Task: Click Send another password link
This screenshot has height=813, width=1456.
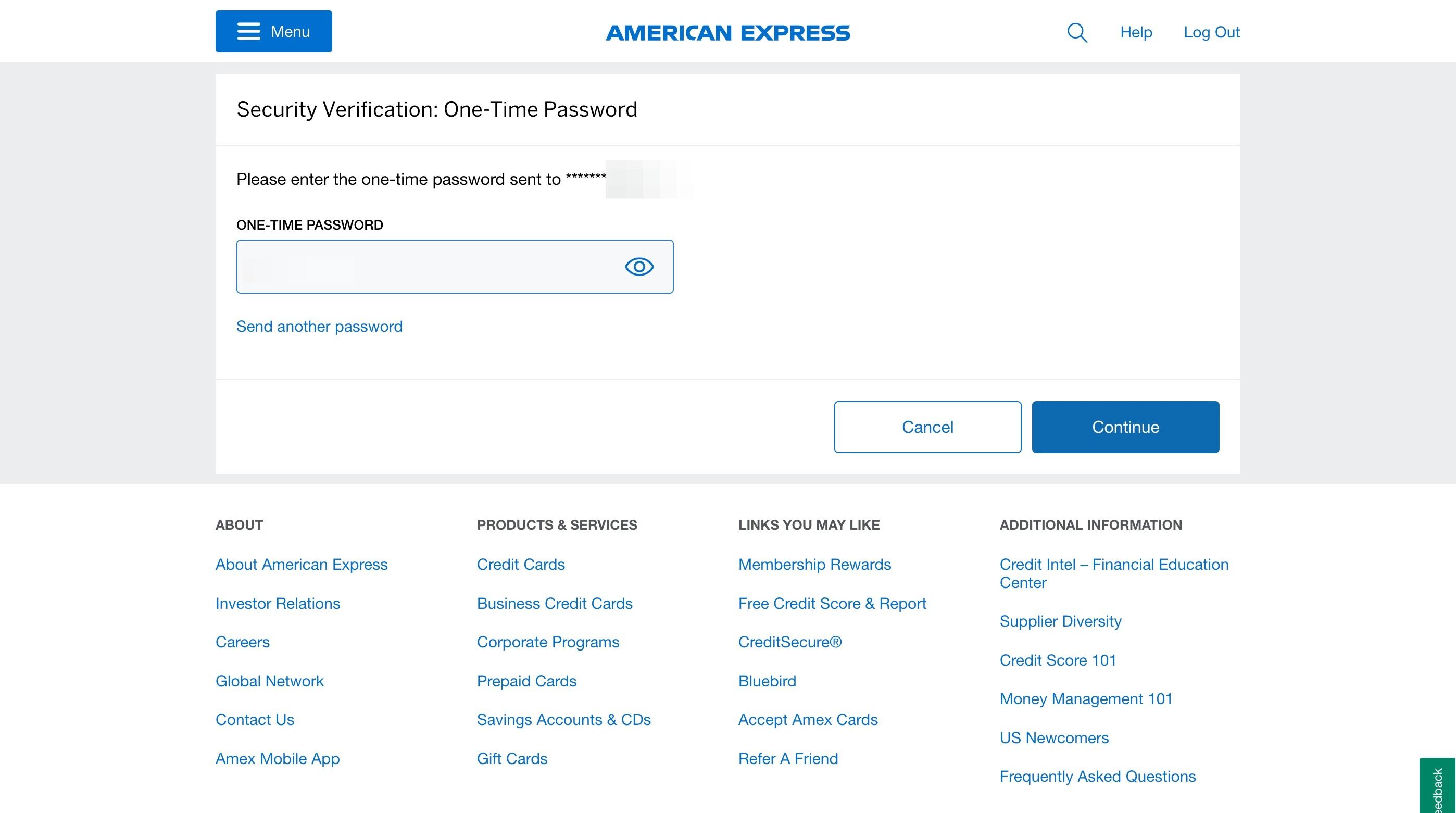Action: 319,326
